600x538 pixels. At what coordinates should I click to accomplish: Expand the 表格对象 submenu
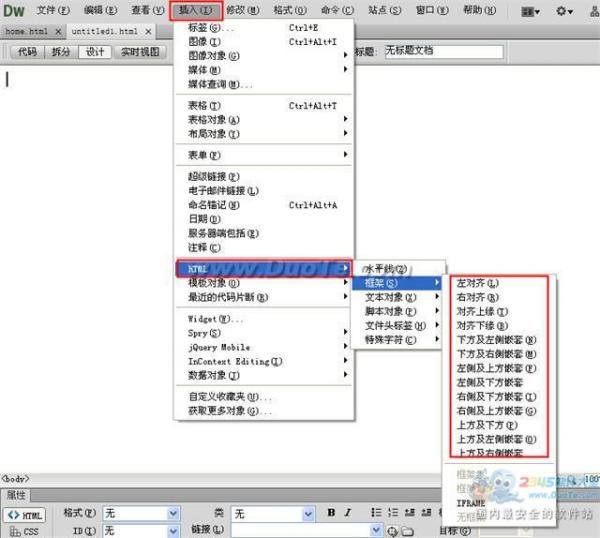point(265,120)
